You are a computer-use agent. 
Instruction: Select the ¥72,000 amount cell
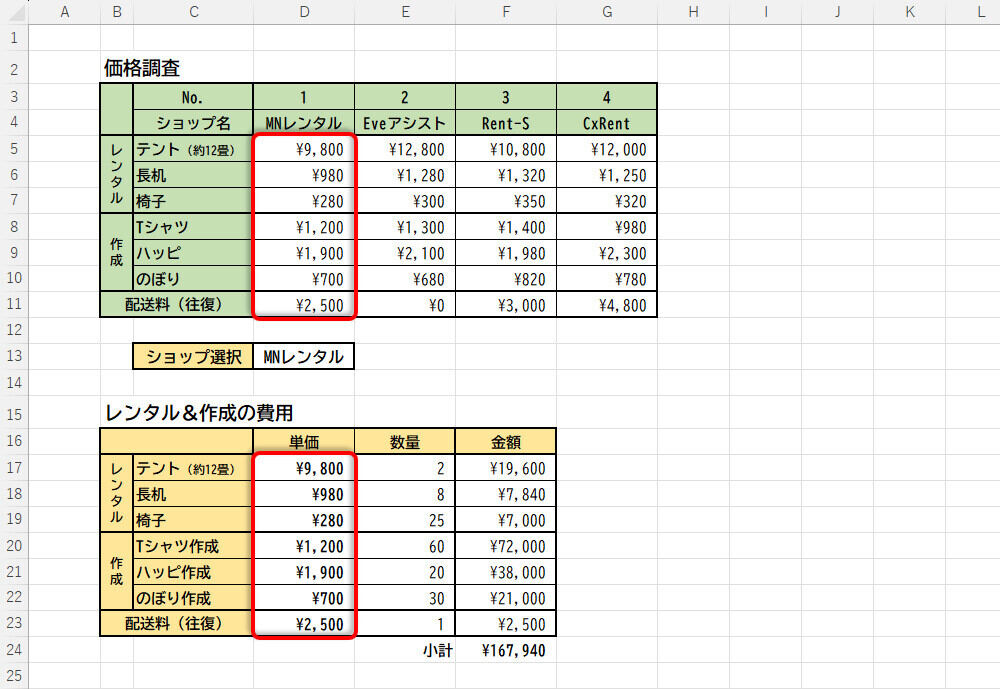tap(505, 546)
